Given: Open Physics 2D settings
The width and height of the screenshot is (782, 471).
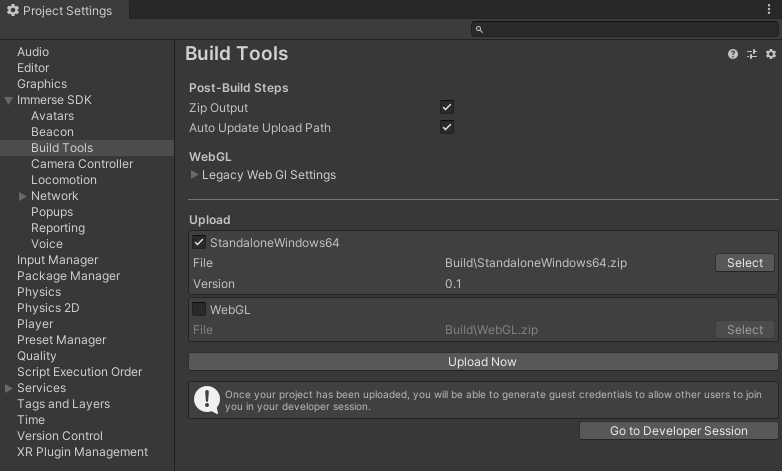Looking at the screenshot, I should [48, 308].
